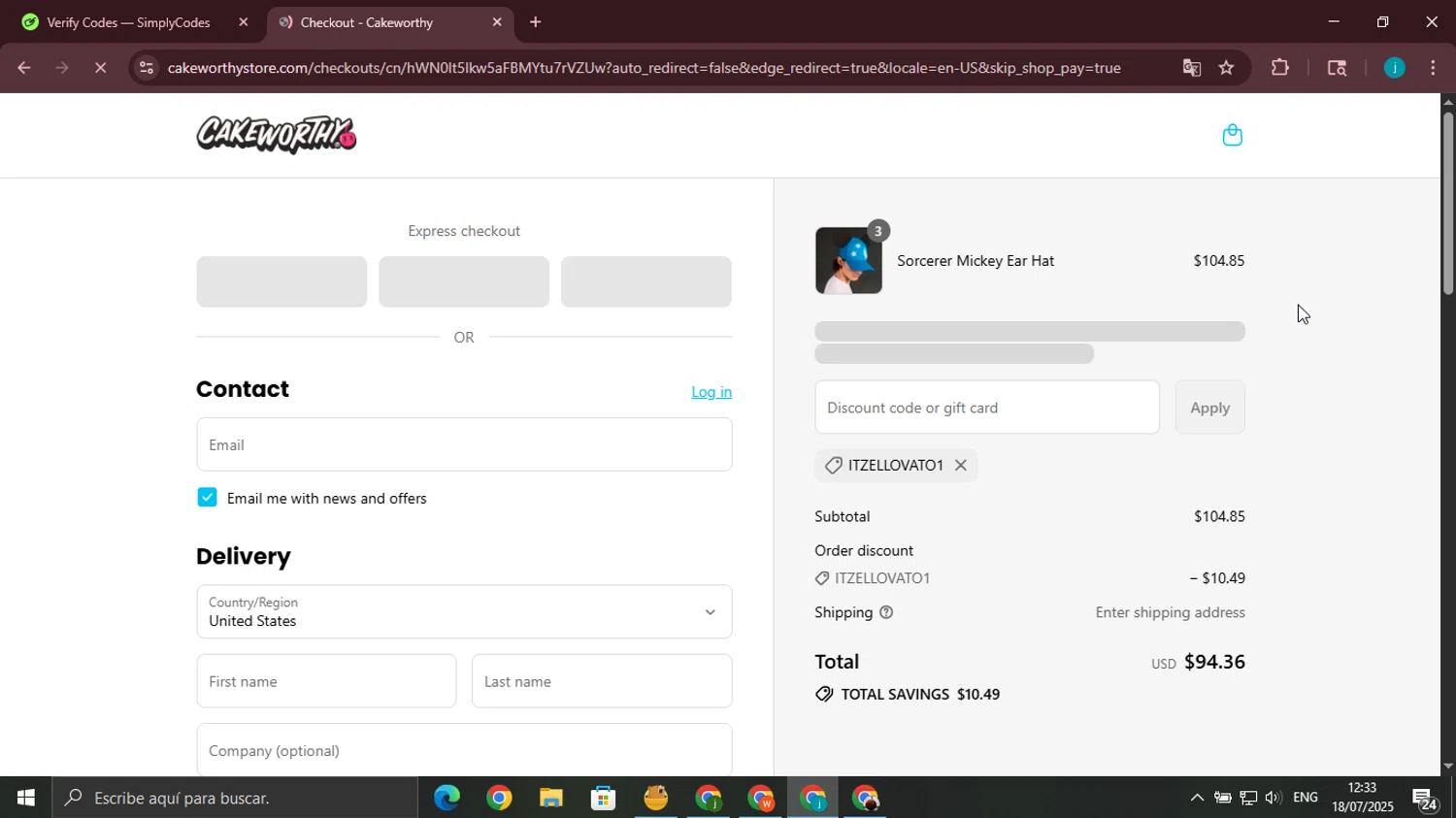The width and height of the screenshot is (1456, 818).
Task: Click the Sorcerer Mickey Ear Hat thumbnail
Action: (848, 261)
